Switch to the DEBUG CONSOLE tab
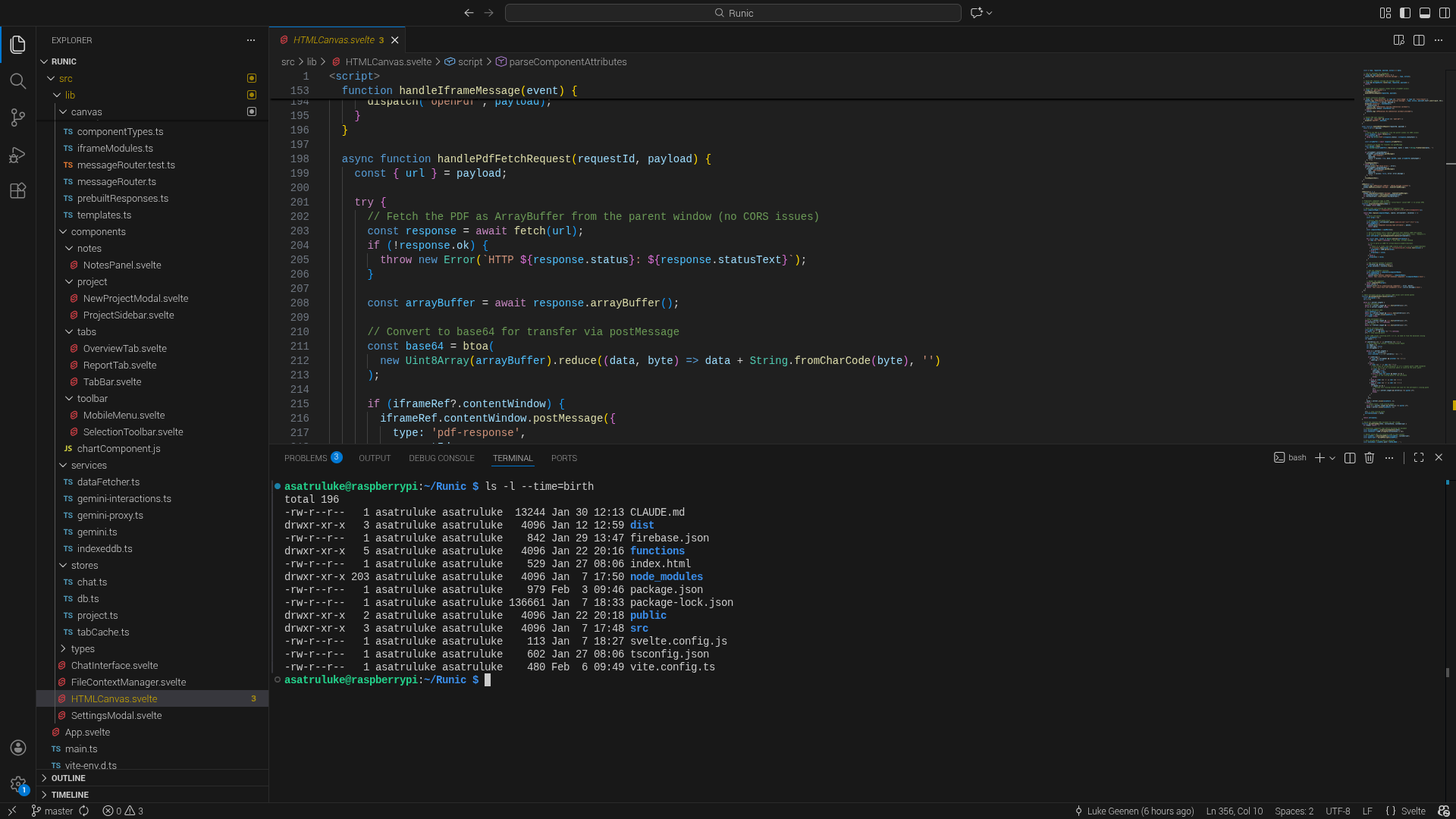Image resolution: width=1456 pixels, height=819 pixels. coord(441,458)
